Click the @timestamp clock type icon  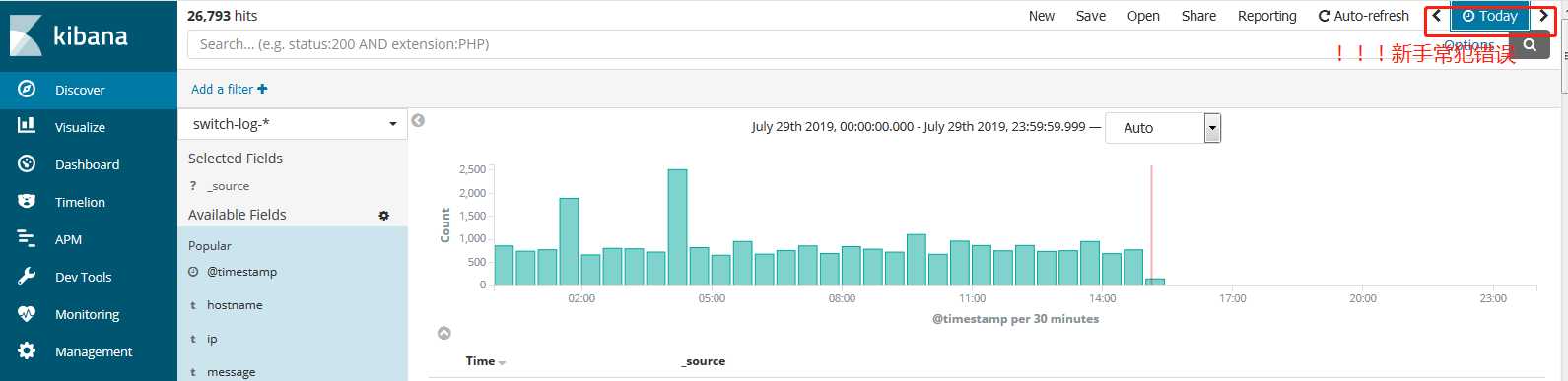(x=193, y=272)
